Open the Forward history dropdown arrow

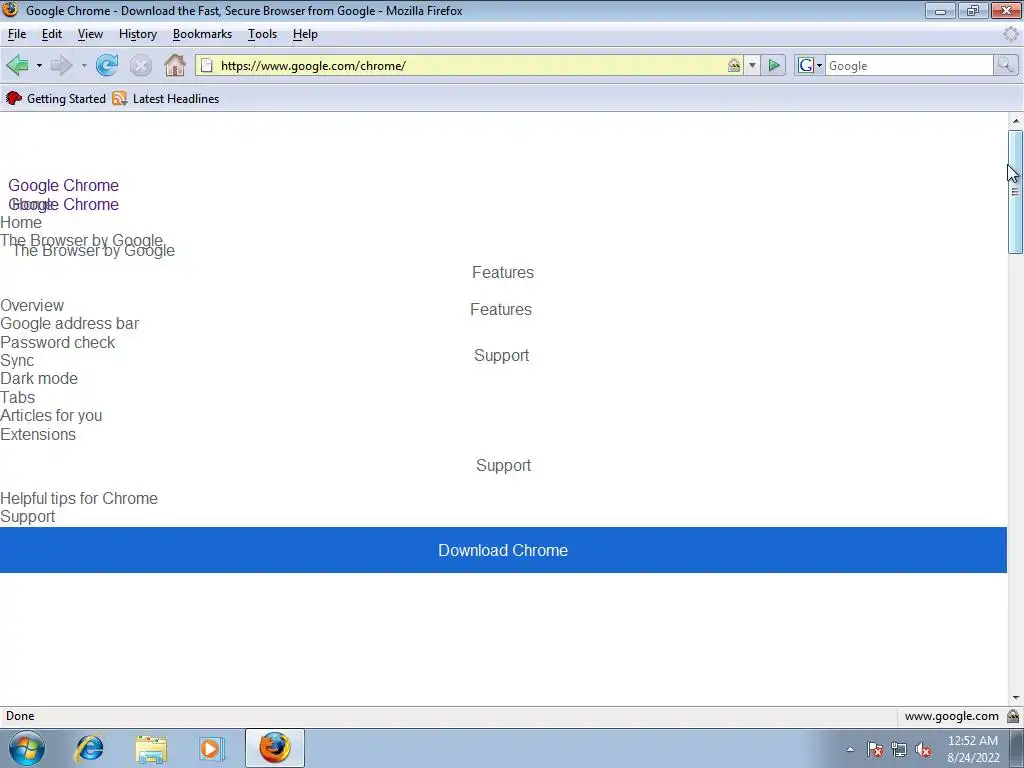point(84,65)
